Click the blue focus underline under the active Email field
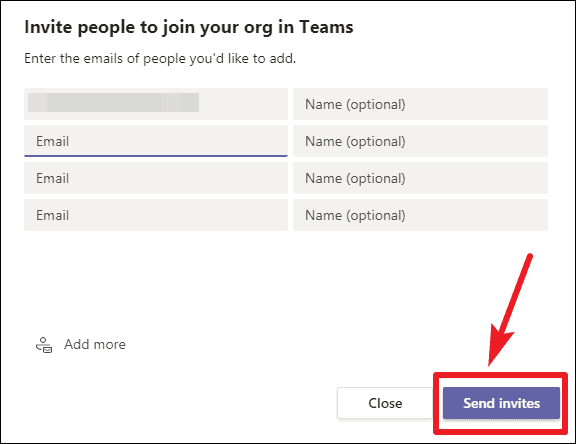This screenshot has width=576, height=444. pyautogui.click(x=156, y=156)
